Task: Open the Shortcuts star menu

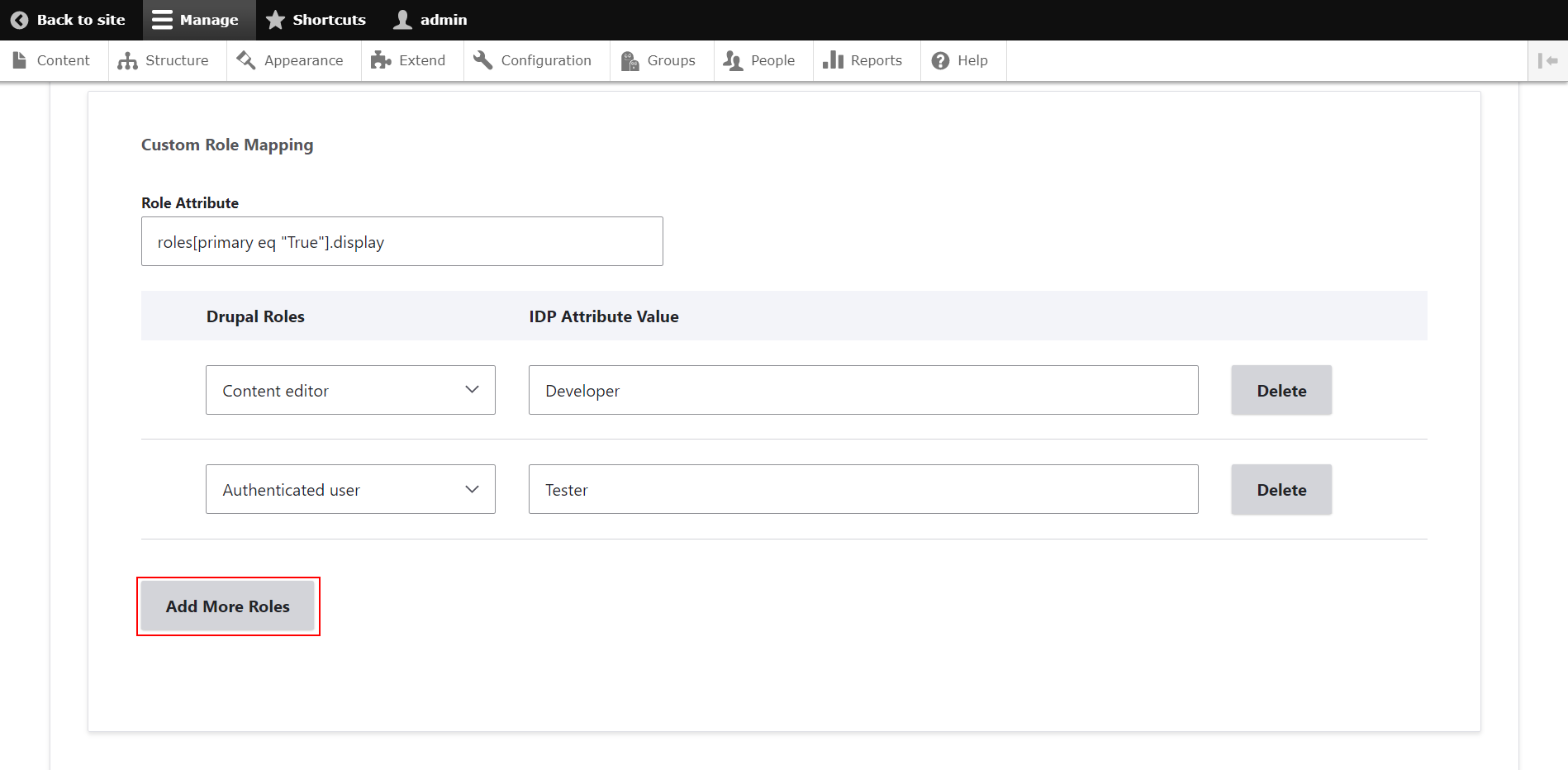Action: tap(274, 19)
